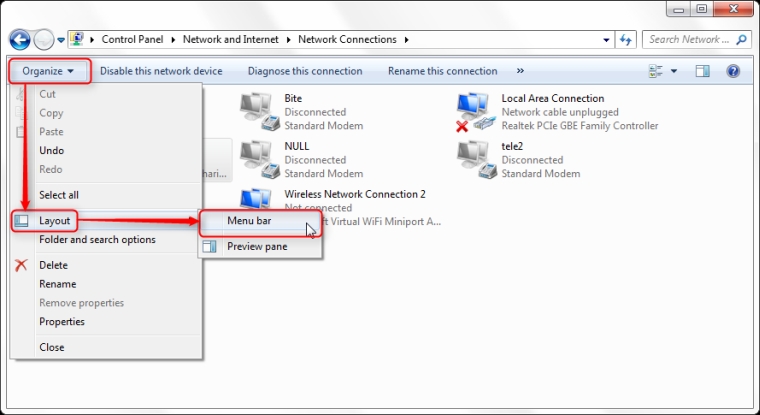Click the tele2 connection name
This screenshot has height=415, width=760.
(512, 146)
